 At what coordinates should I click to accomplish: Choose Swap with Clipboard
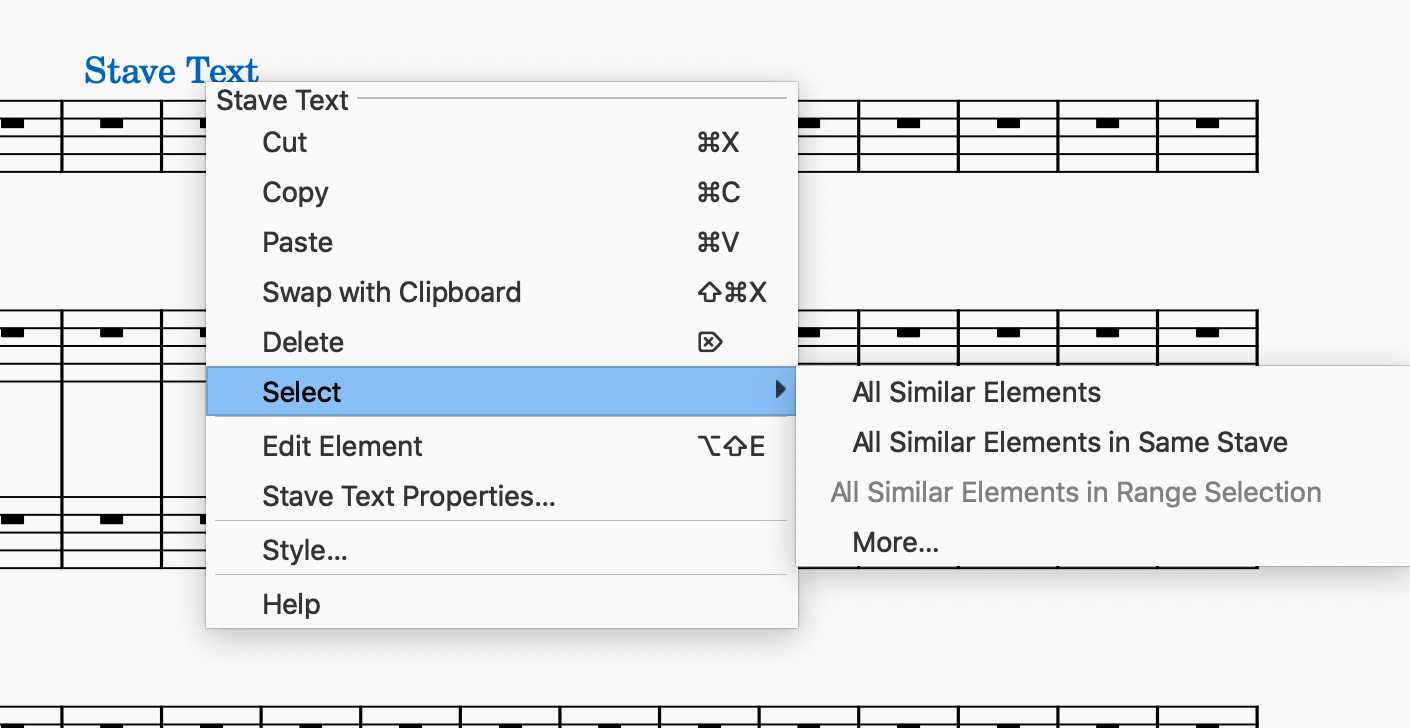coord(391,292)
